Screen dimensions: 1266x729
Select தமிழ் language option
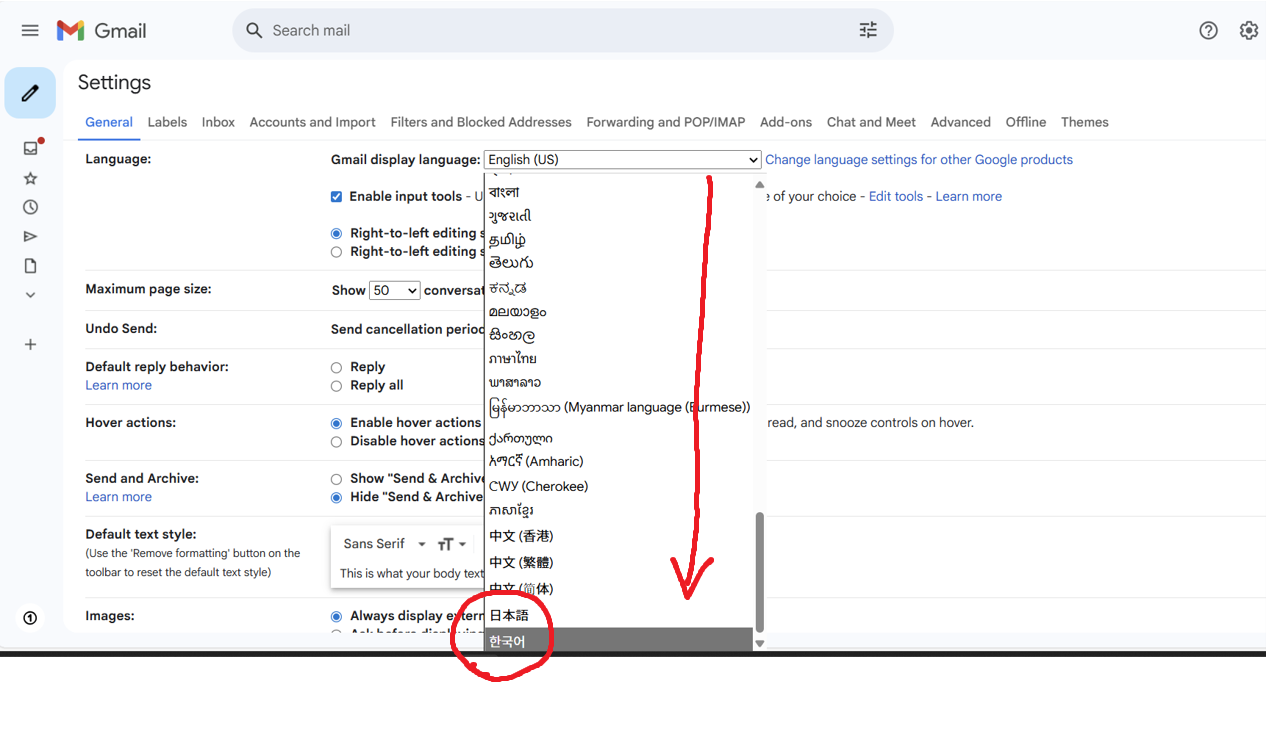(x=618, y=240)
